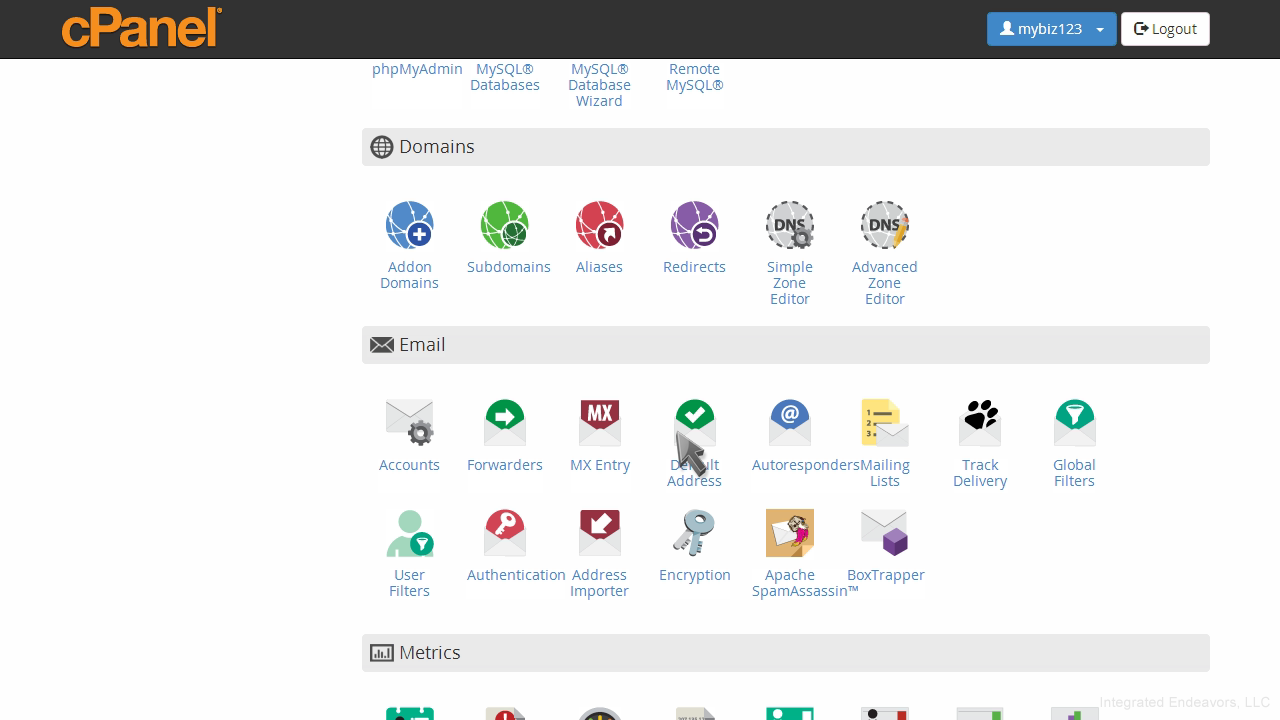Click the Autoresponders text label
Viewport: 1280px width, 720px height.
pyautogui.click(x=805, y=465)
